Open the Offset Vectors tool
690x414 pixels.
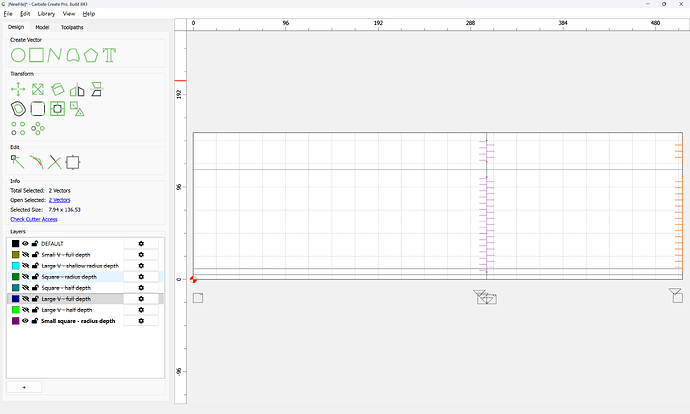18,109
